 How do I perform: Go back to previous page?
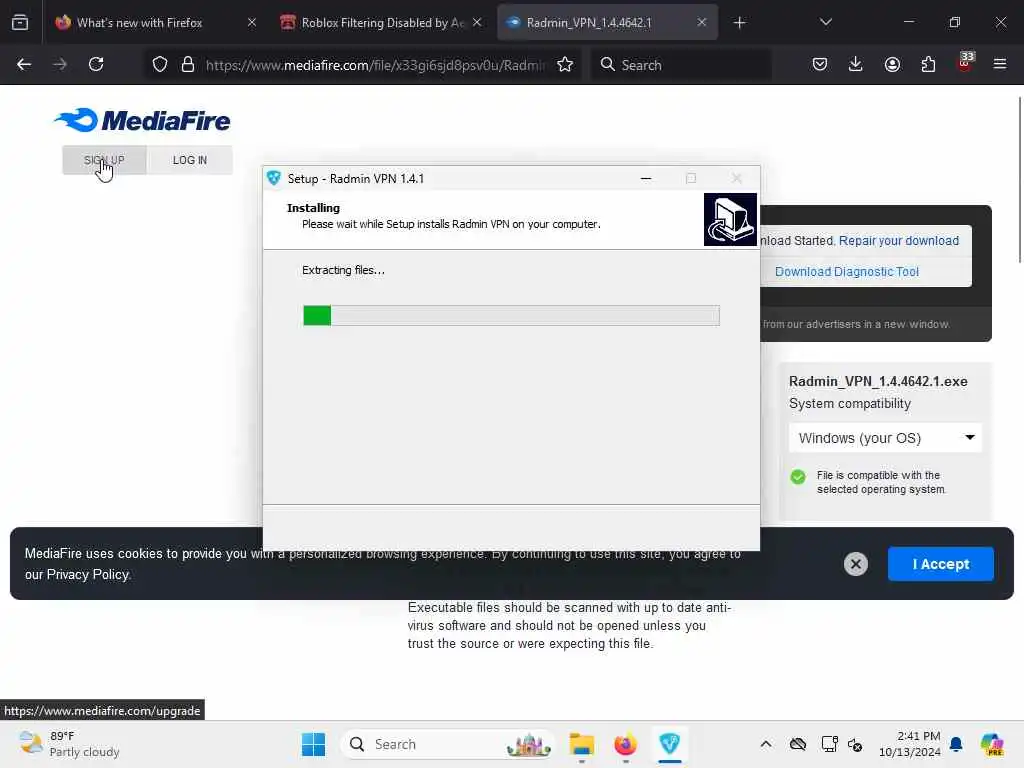pyautogui.click(x=24, y=64)
